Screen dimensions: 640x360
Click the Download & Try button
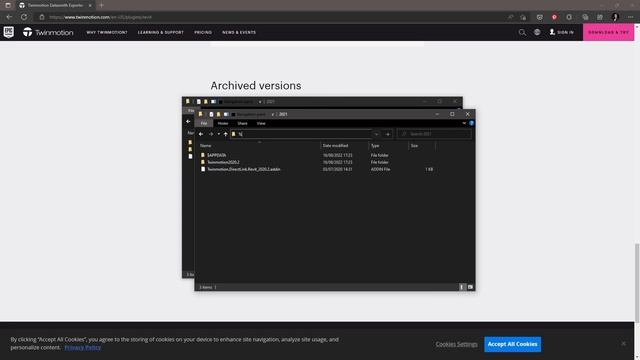coord(609,32)
